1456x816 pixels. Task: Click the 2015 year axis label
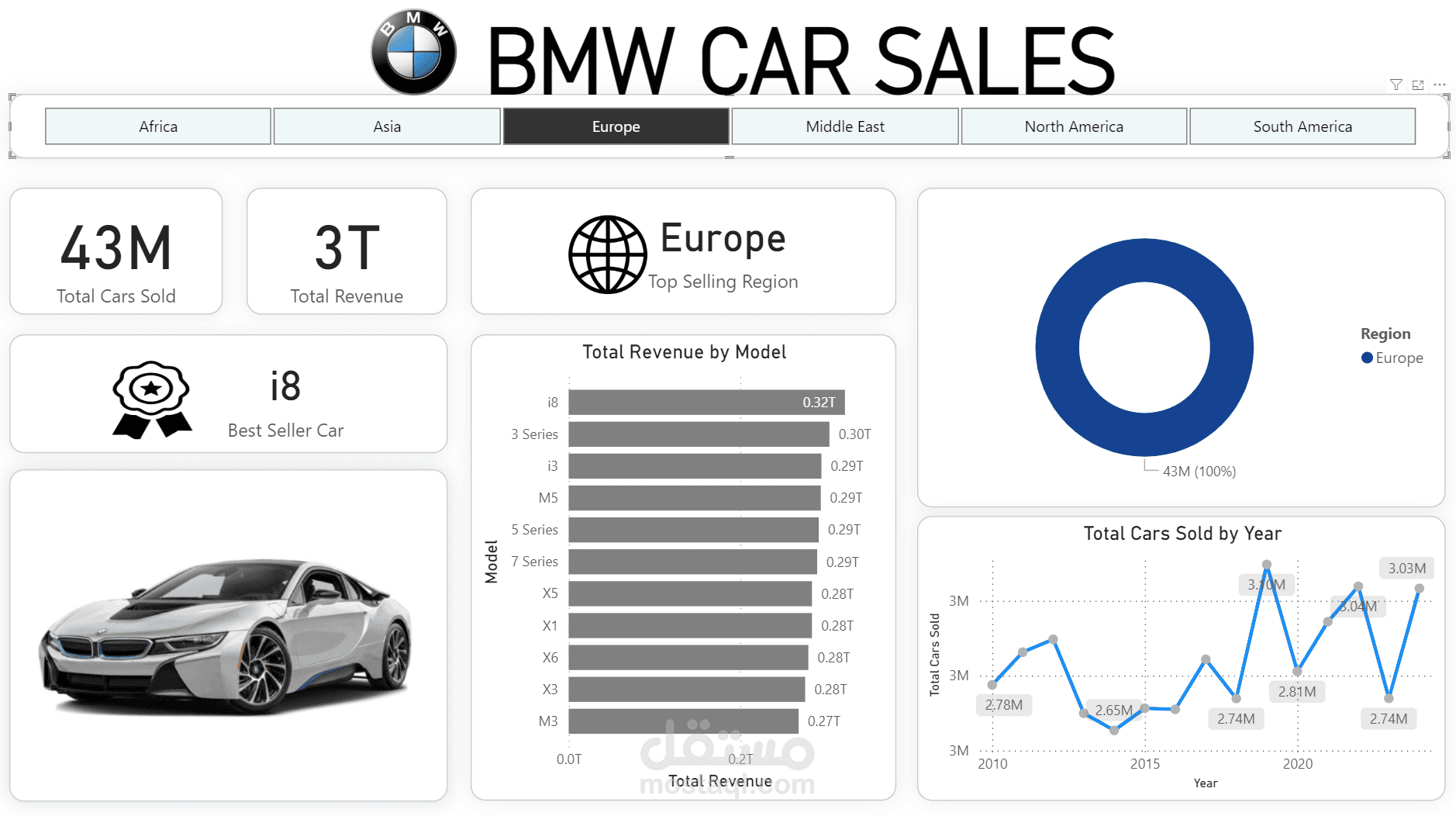[x=1145, y=764]
